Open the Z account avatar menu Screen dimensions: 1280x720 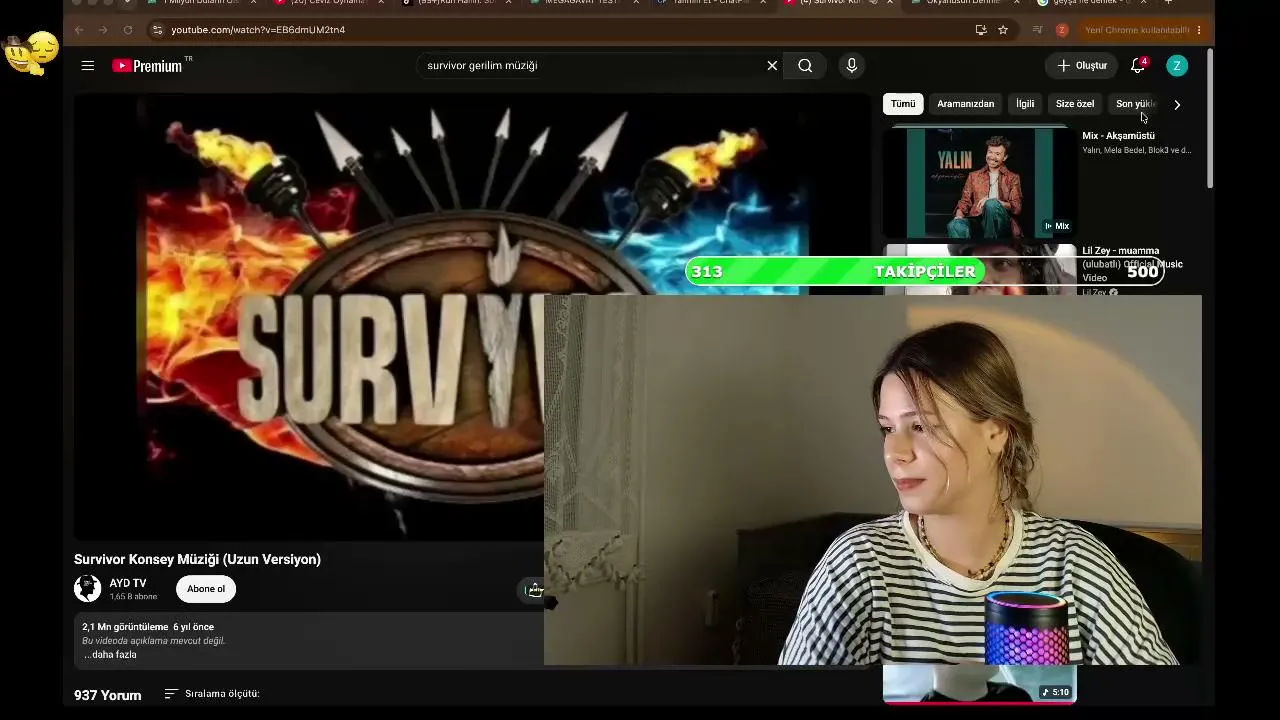click(x=1177, y=66)
